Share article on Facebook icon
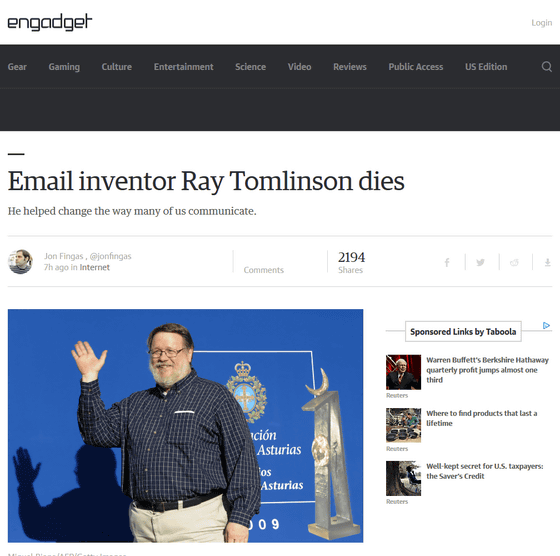The height and width of the screenshot is (556, 560). [447, 263]
